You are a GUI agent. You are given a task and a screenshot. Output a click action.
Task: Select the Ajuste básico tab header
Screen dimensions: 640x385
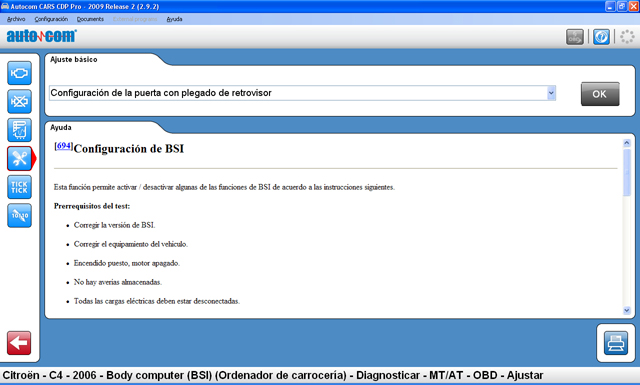(x=73, y=60)
